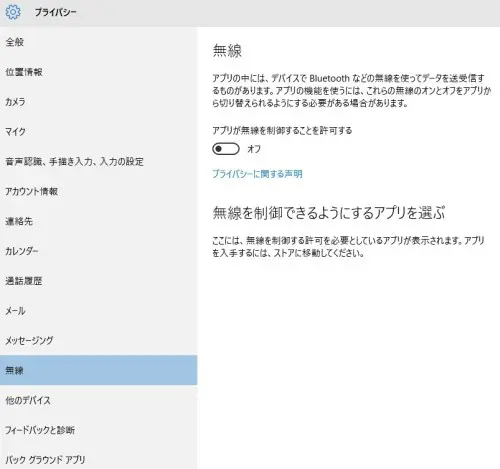Toggle アプリが無線を制御することを許可する switch
Image resolution: width=500 pixels, height=469 pixels.
(x=226, y=149)
